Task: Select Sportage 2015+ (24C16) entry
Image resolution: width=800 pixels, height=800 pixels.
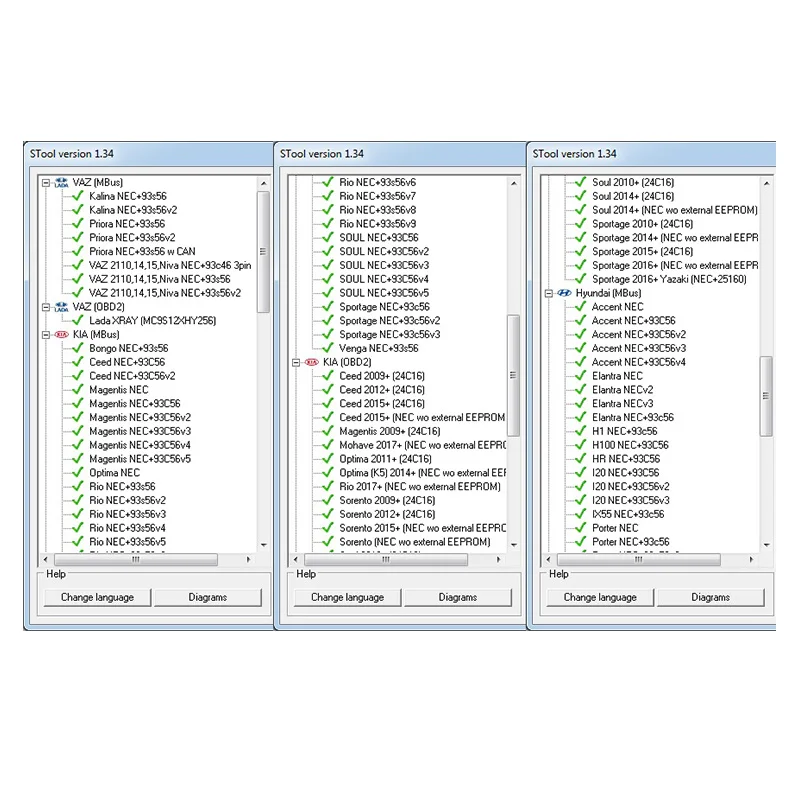Action: 642,252
